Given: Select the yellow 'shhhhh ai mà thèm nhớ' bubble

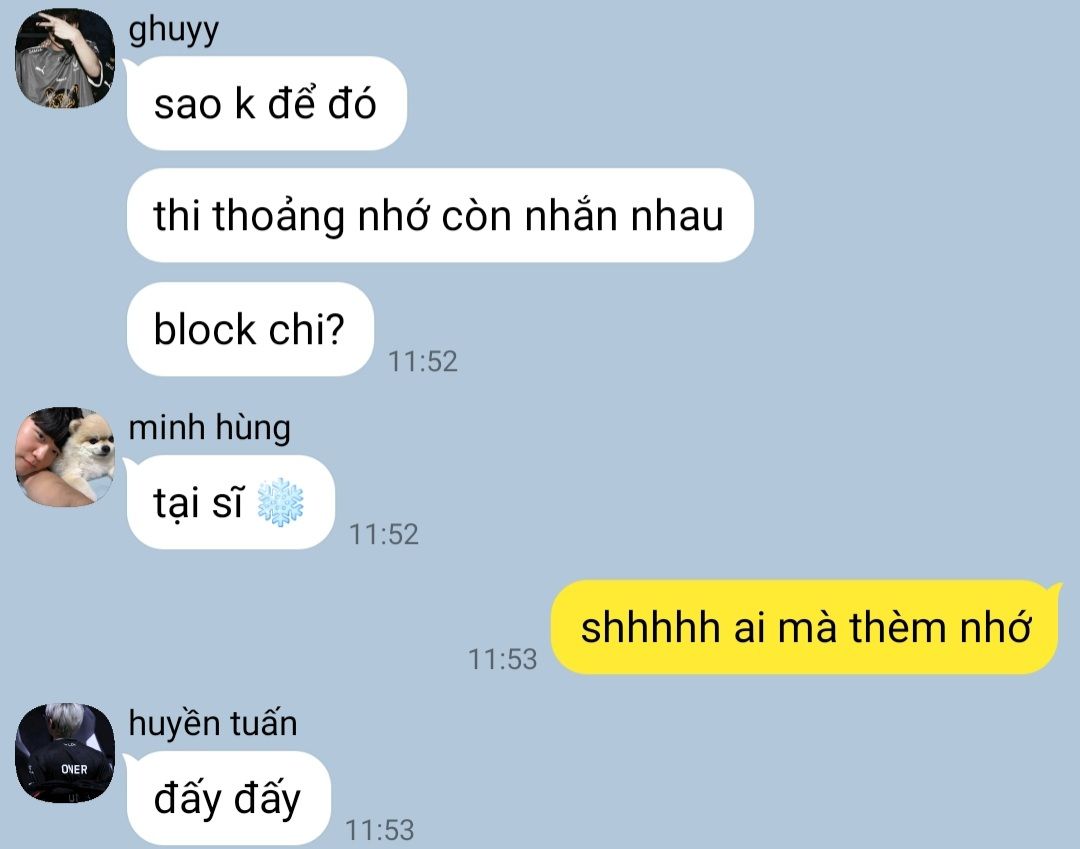Looking at the screenshot, I should coord(805,627).
